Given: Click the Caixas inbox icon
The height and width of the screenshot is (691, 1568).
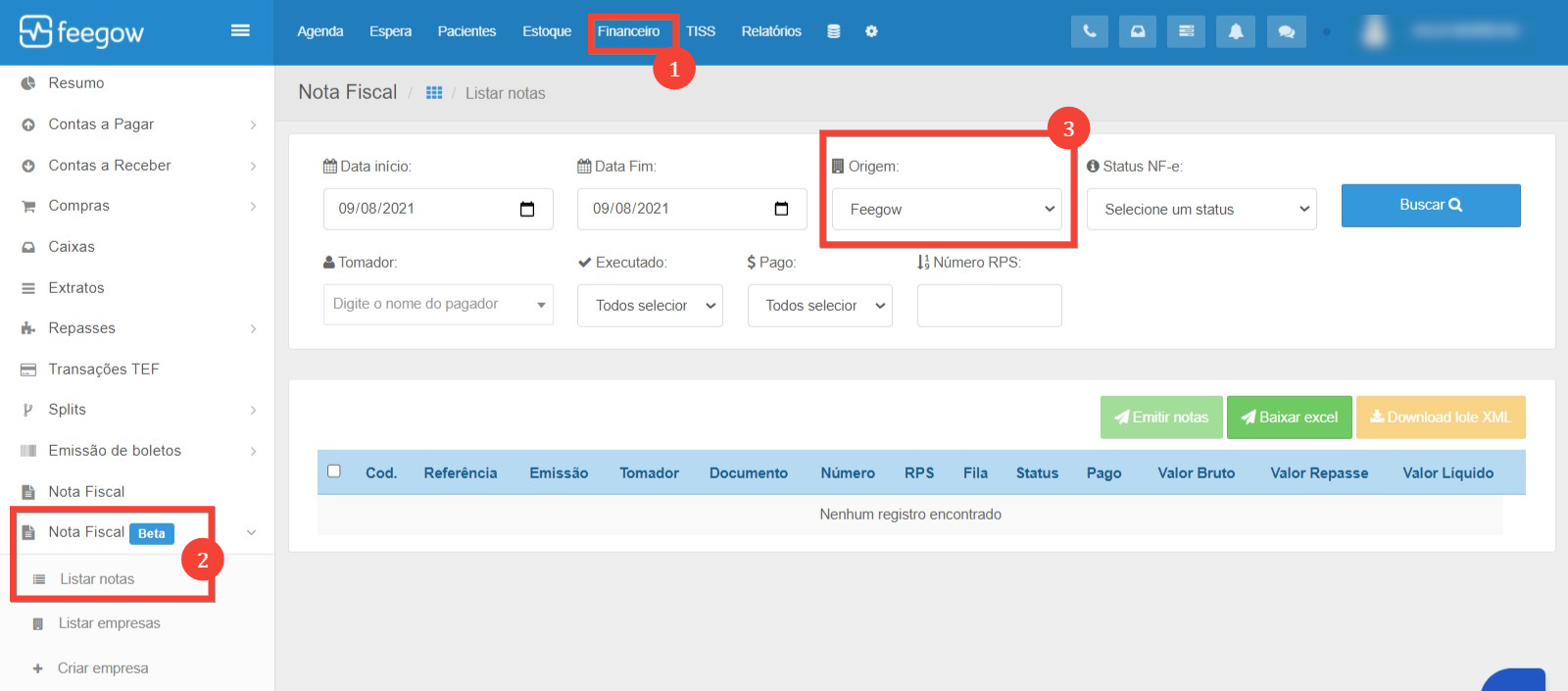Looking at the screenshot, I should (28, 247).
